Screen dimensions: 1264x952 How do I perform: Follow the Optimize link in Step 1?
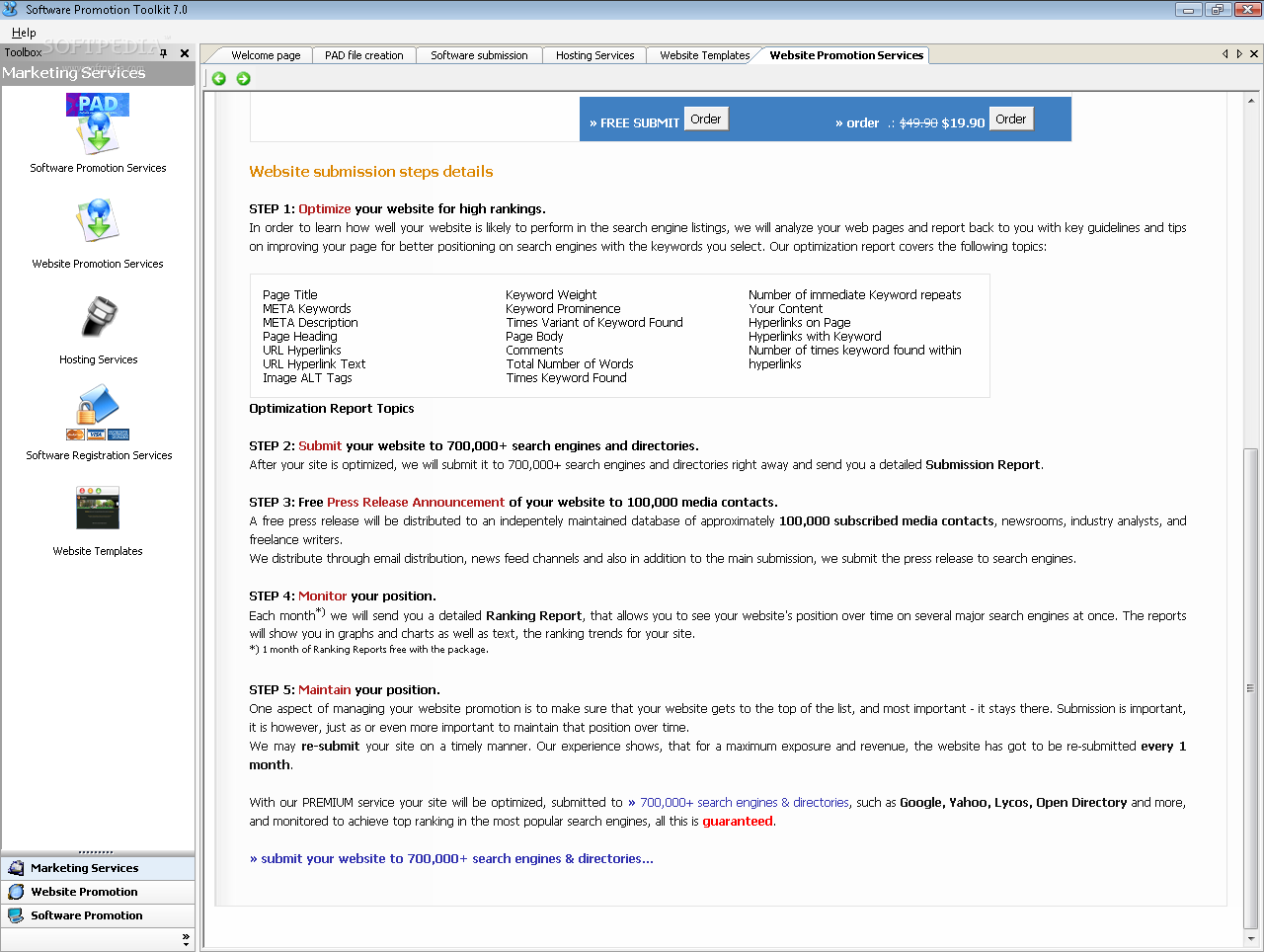pyautogui.click(x=325, y=208)
